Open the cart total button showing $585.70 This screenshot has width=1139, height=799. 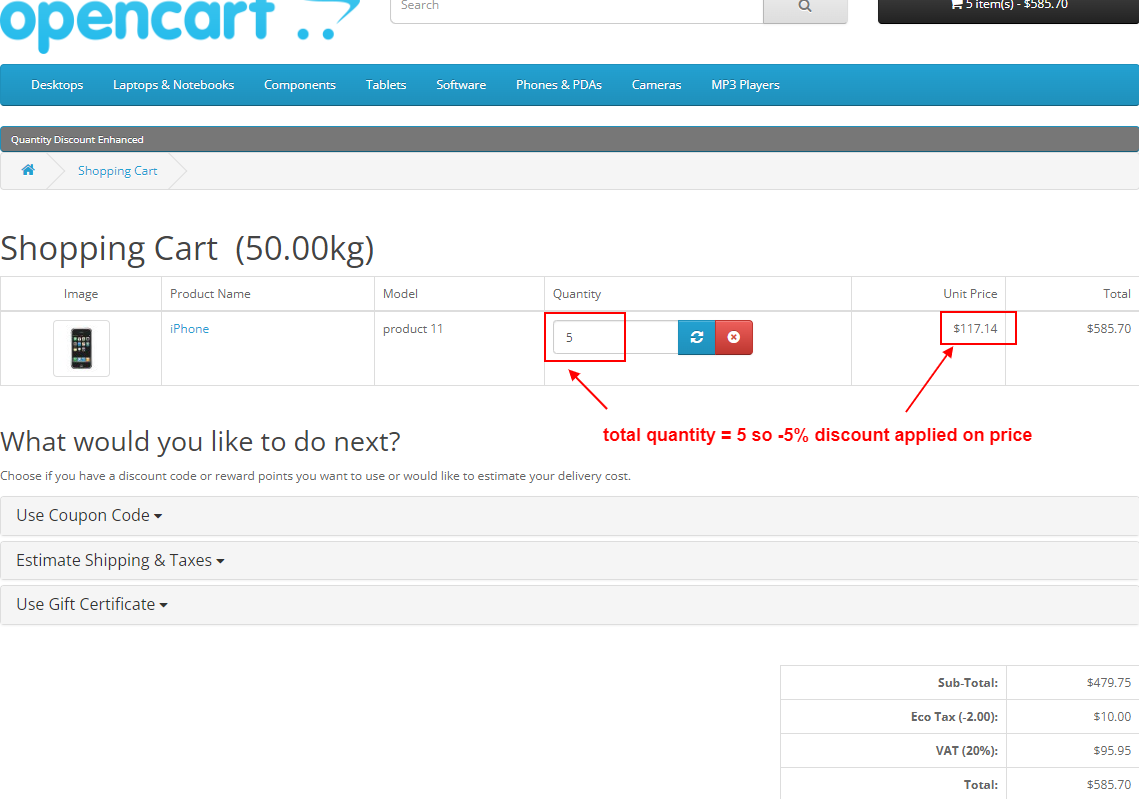point(1007,5)
